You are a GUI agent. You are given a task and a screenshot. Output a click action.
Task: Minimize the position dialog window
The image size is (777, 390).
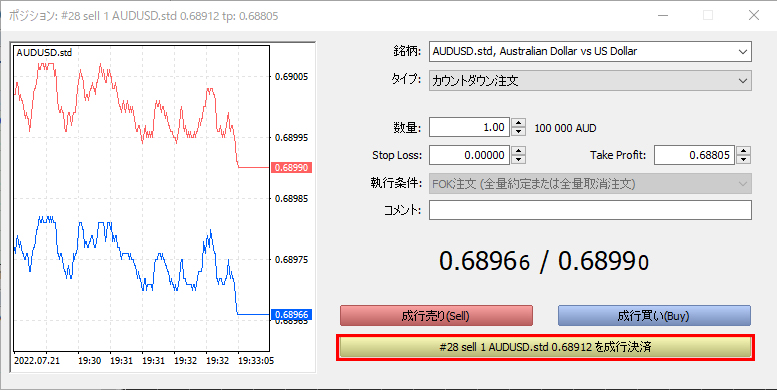point(663,16)
